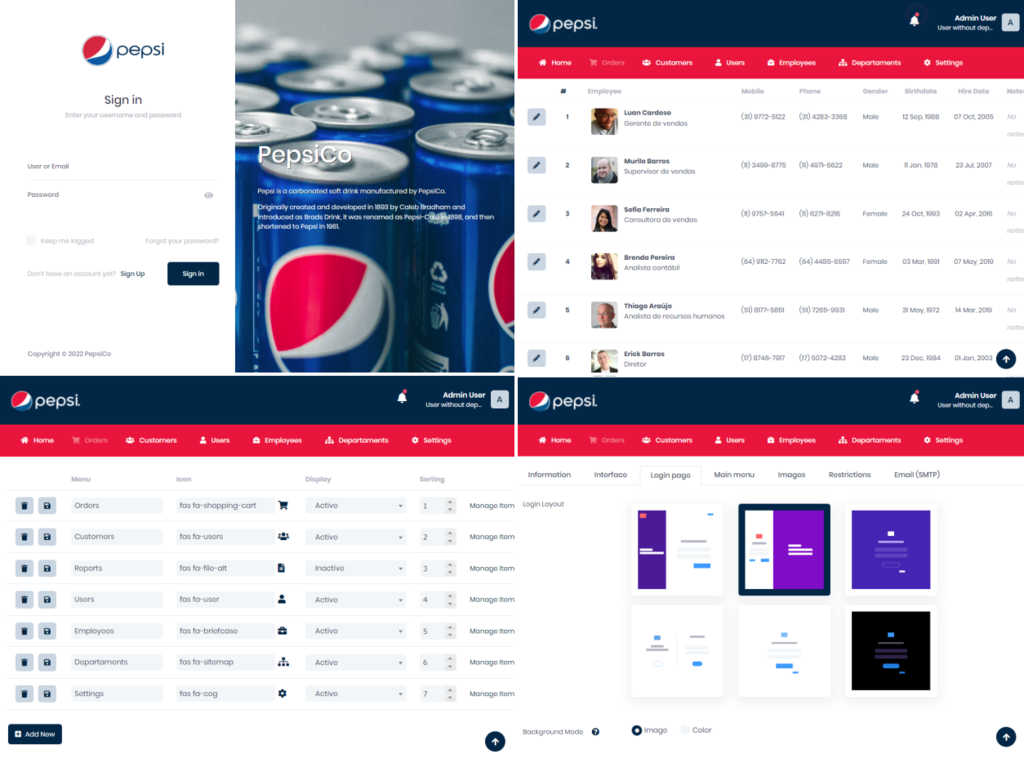Click the help icon next to Background Mode

tap(596, 732)
